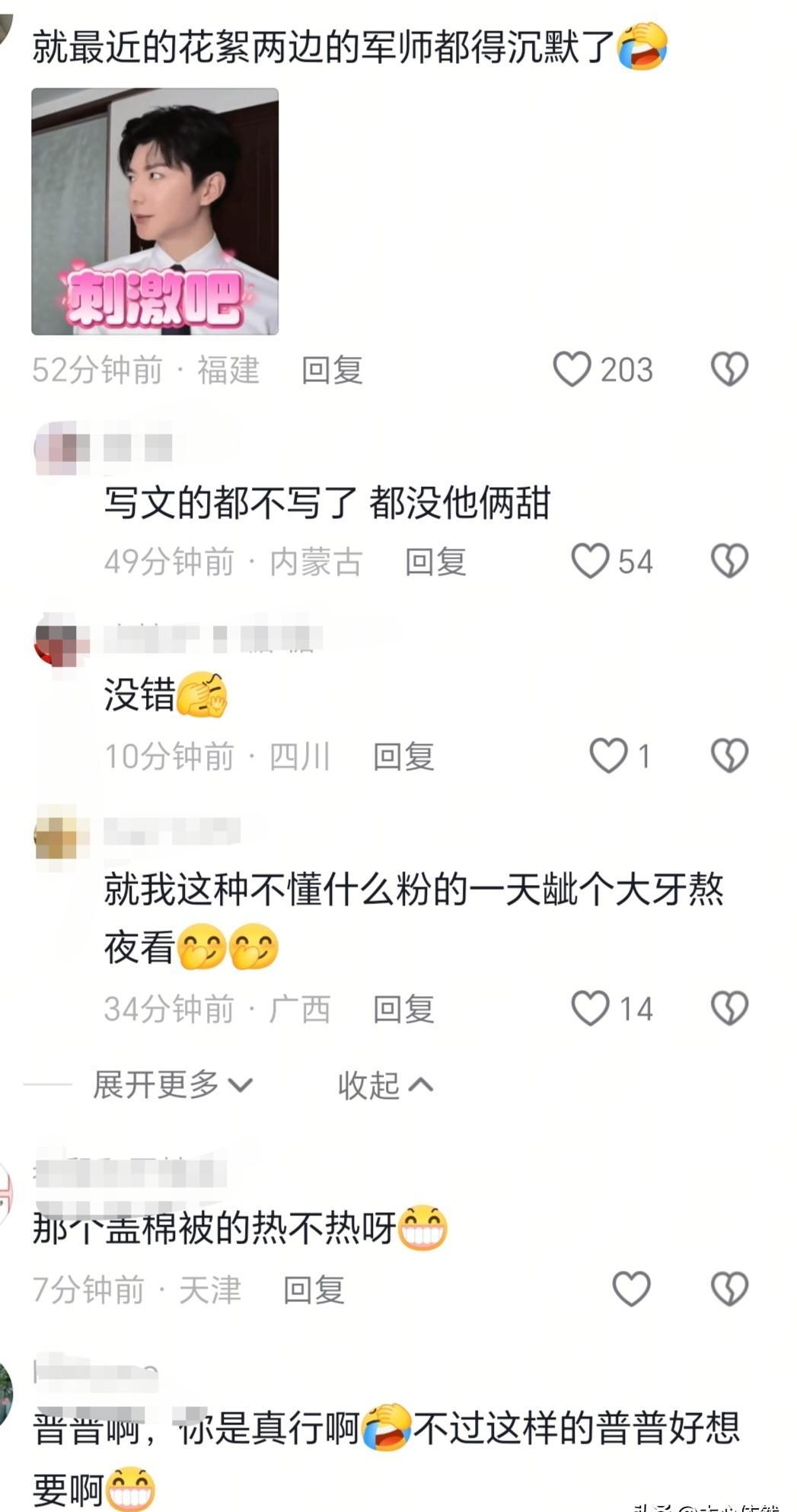
Task: Reply to the 10分钟前 Sichuan comment
Action: [403, 756]
